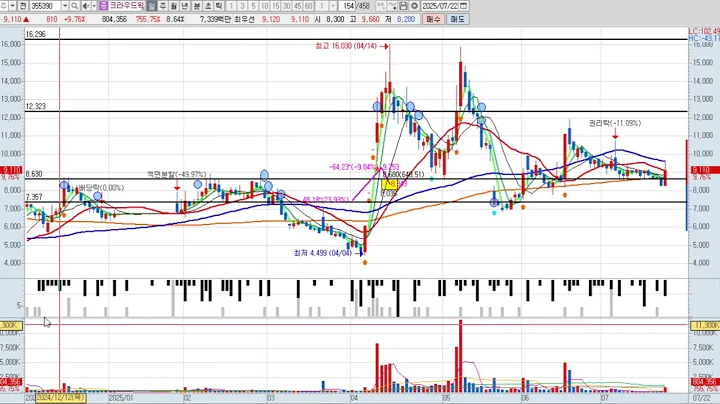Click the 액면분할(-49.97%) annotation
This screenshot has height=404, width=720.
click(176, 174)
